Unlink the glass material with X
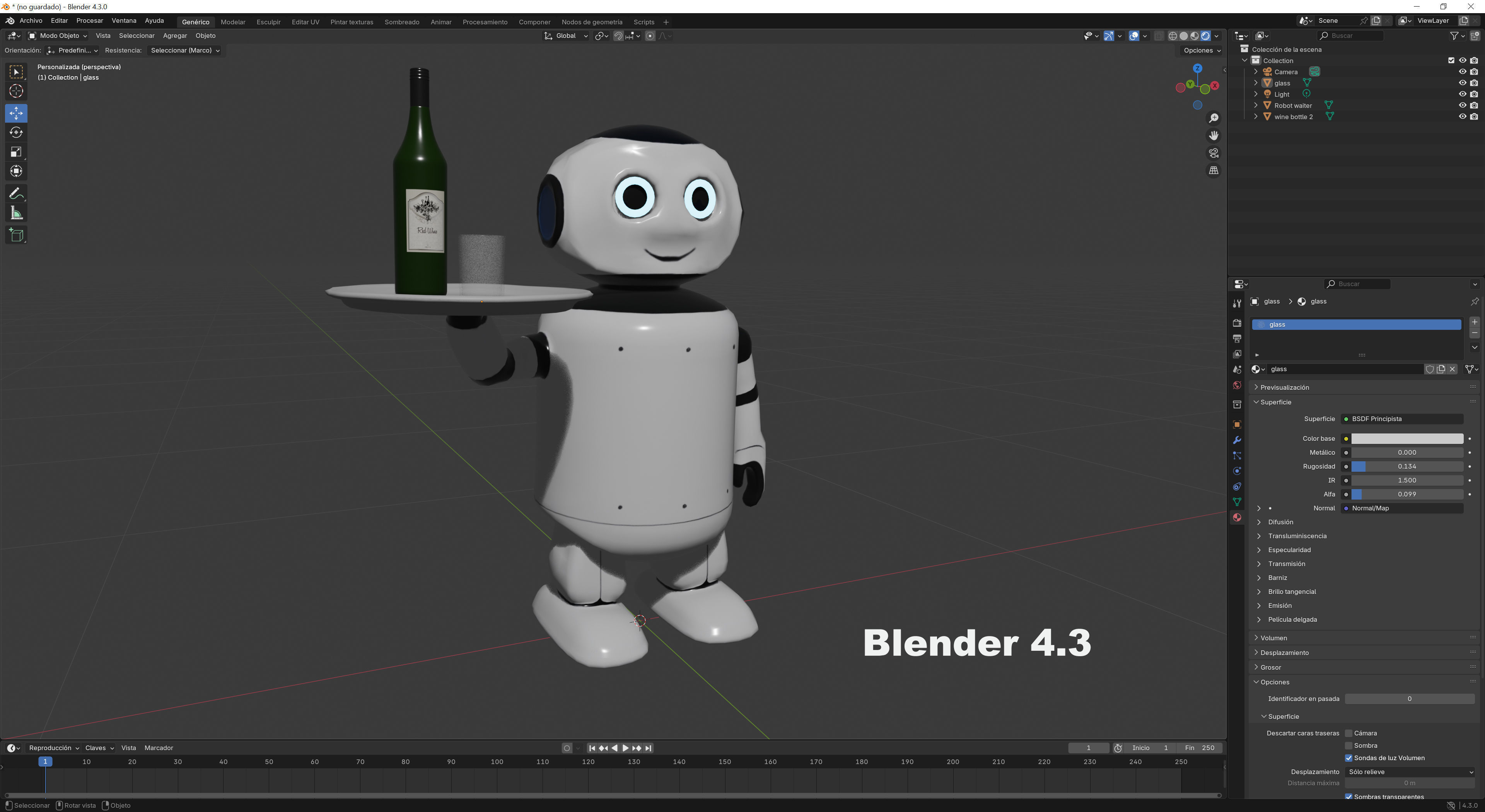Viewport: 1485px width, 812px height. 1452,369
